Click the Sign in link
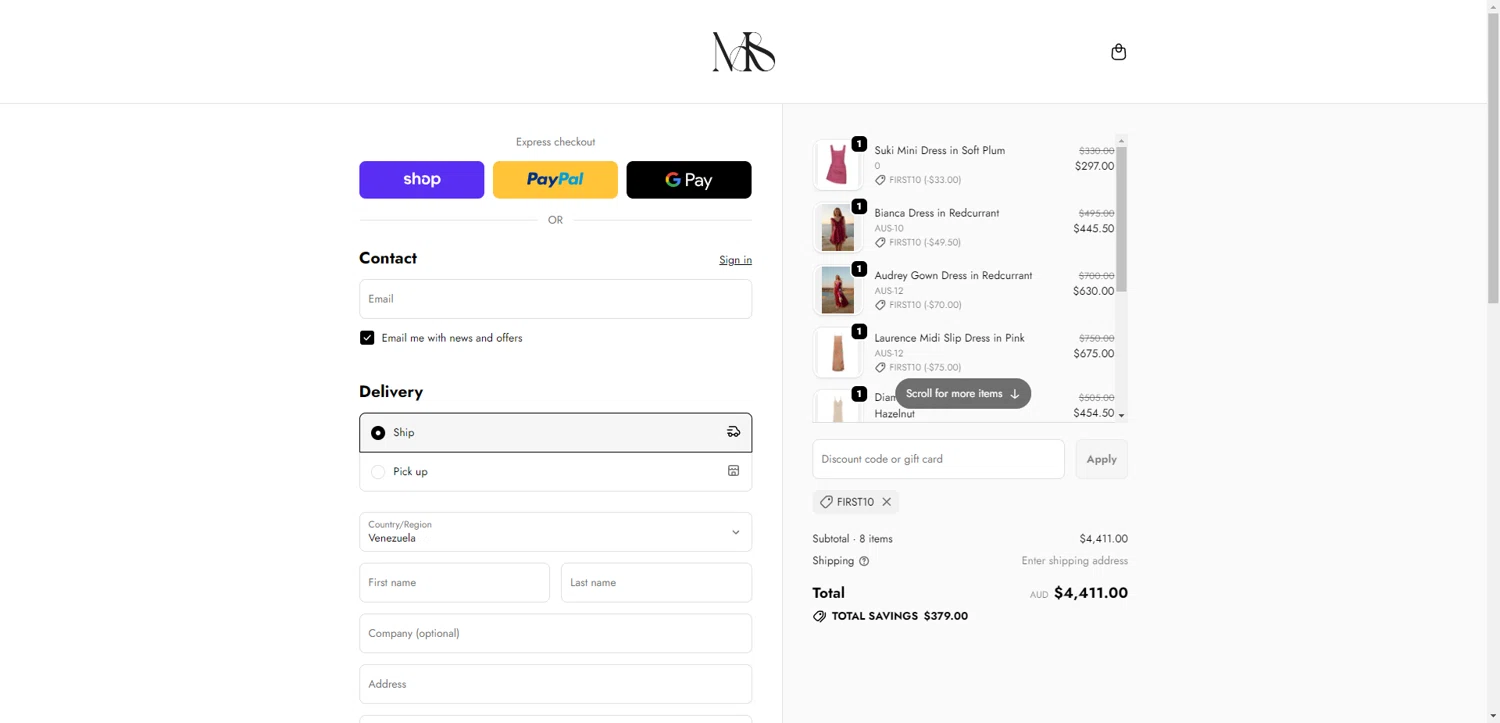The width and height of the screenshot is (1500, 723). click(735, 260)
